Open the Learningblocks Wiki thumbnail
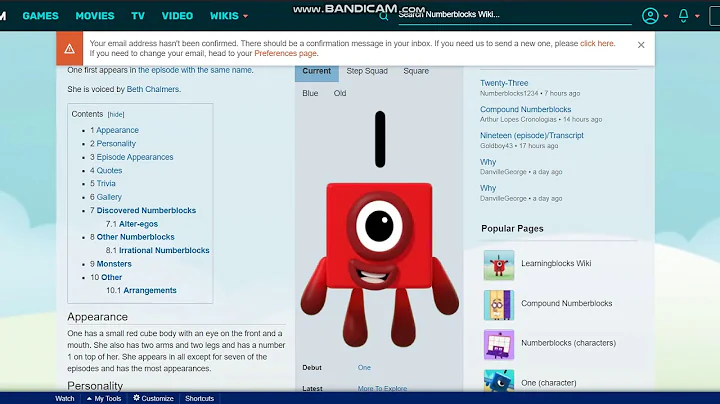The width and height of the screenshot is (720, 404). [x=499, y=265]
